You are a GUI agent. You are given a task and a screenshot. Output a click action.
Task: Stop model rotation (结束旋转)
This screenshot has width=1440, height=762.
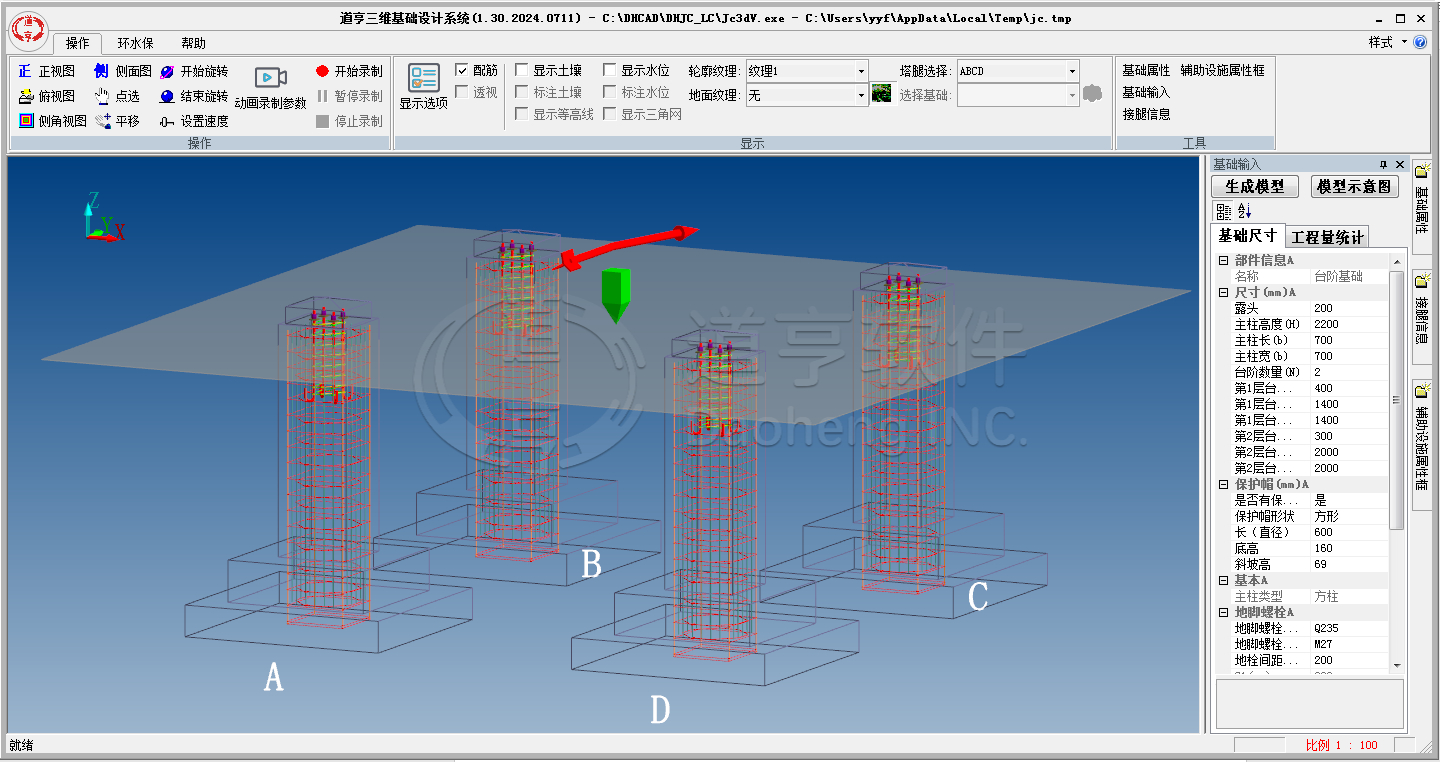pos(194,96)
